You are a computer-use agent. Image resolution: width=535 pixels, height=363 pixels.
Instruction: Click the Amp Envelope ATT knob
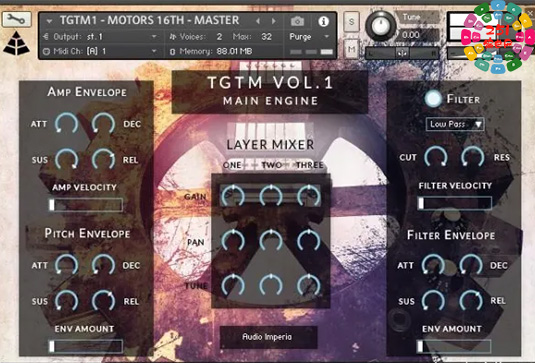tap(67, 123)
